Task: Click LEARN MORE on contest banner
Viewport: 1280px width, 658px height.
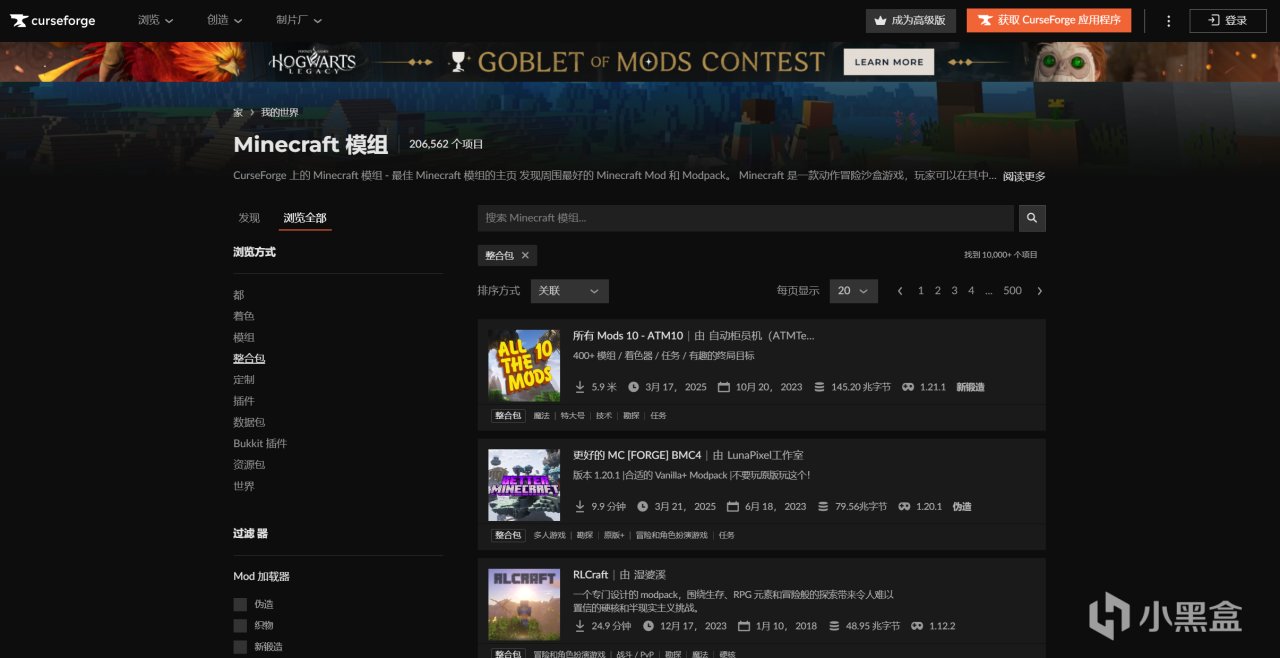Action: point(889,62)
